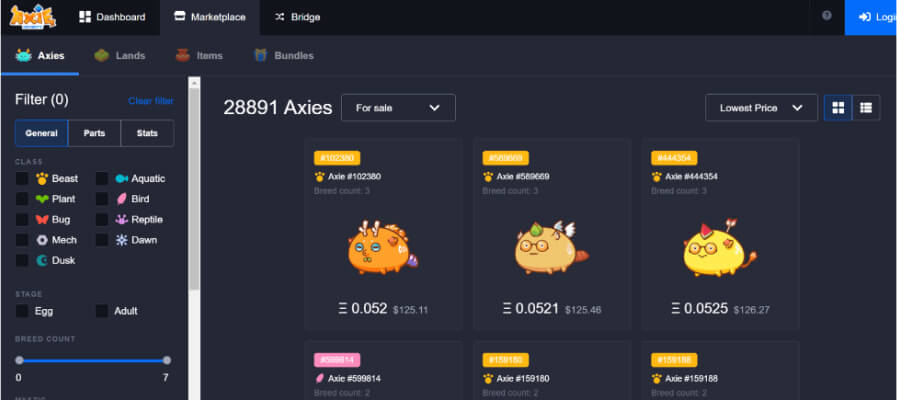Click the Axie #589669 name text
Image resolution: width=897 pixels, height=400 pixels.
[x=523, y=177]
